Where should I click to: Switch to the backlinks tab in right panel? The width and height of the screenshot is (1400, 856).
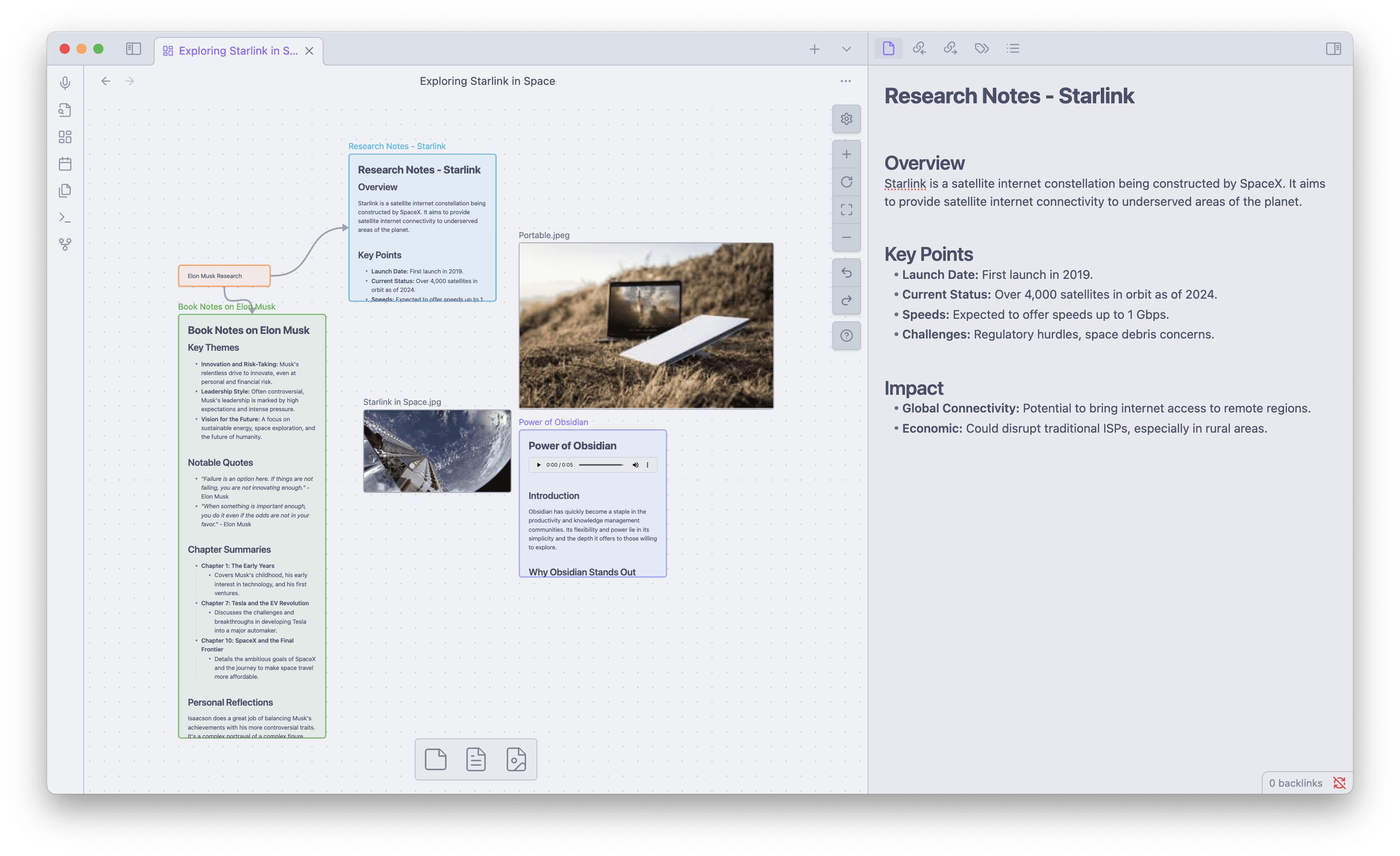click(920, 48)
